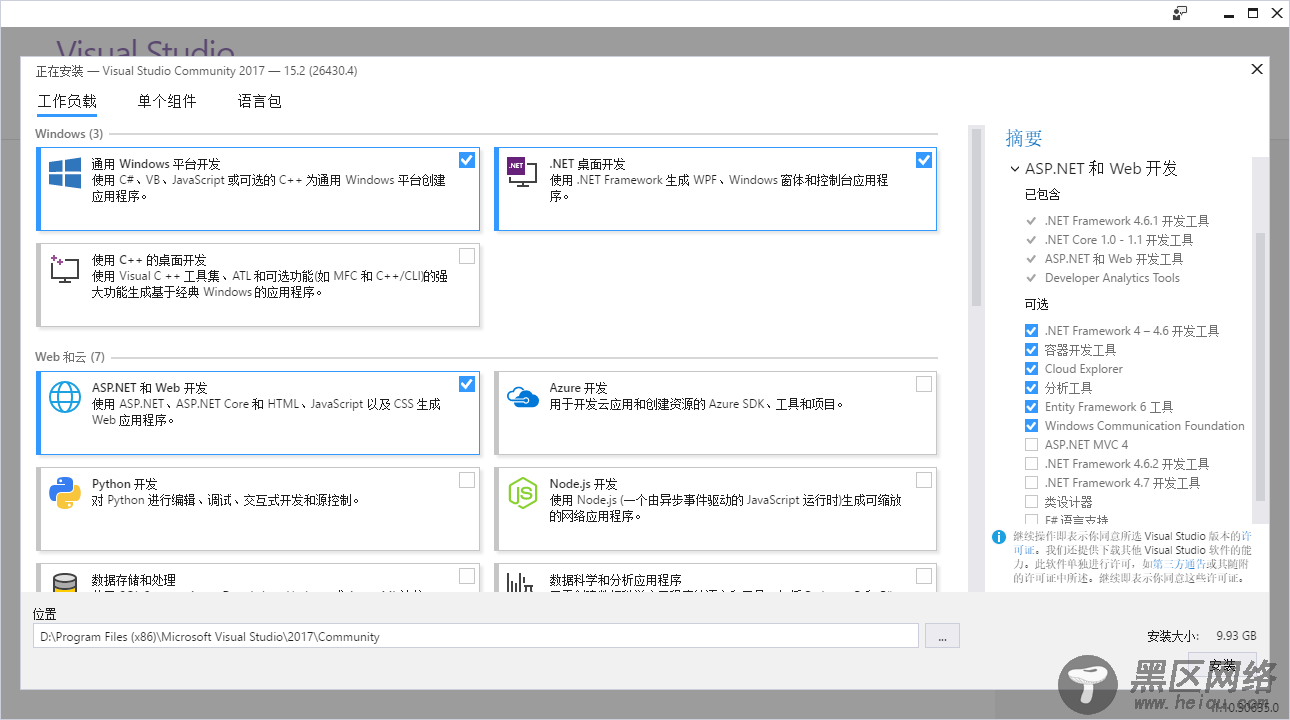The image size is (1290, 720).
Task: Click the workloads list vertical scrollbar thumb
Action: coord(976,217)
